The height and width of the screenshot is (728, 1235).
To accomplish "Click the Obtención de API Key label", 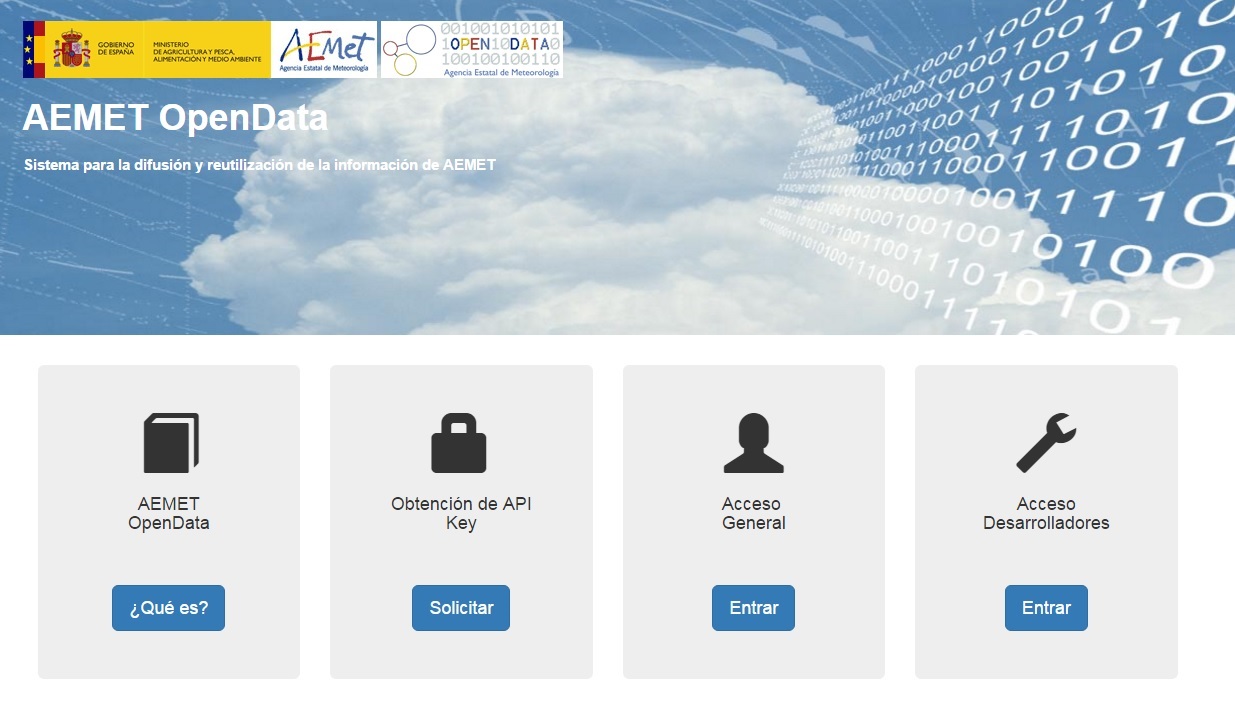I will 461,513.
